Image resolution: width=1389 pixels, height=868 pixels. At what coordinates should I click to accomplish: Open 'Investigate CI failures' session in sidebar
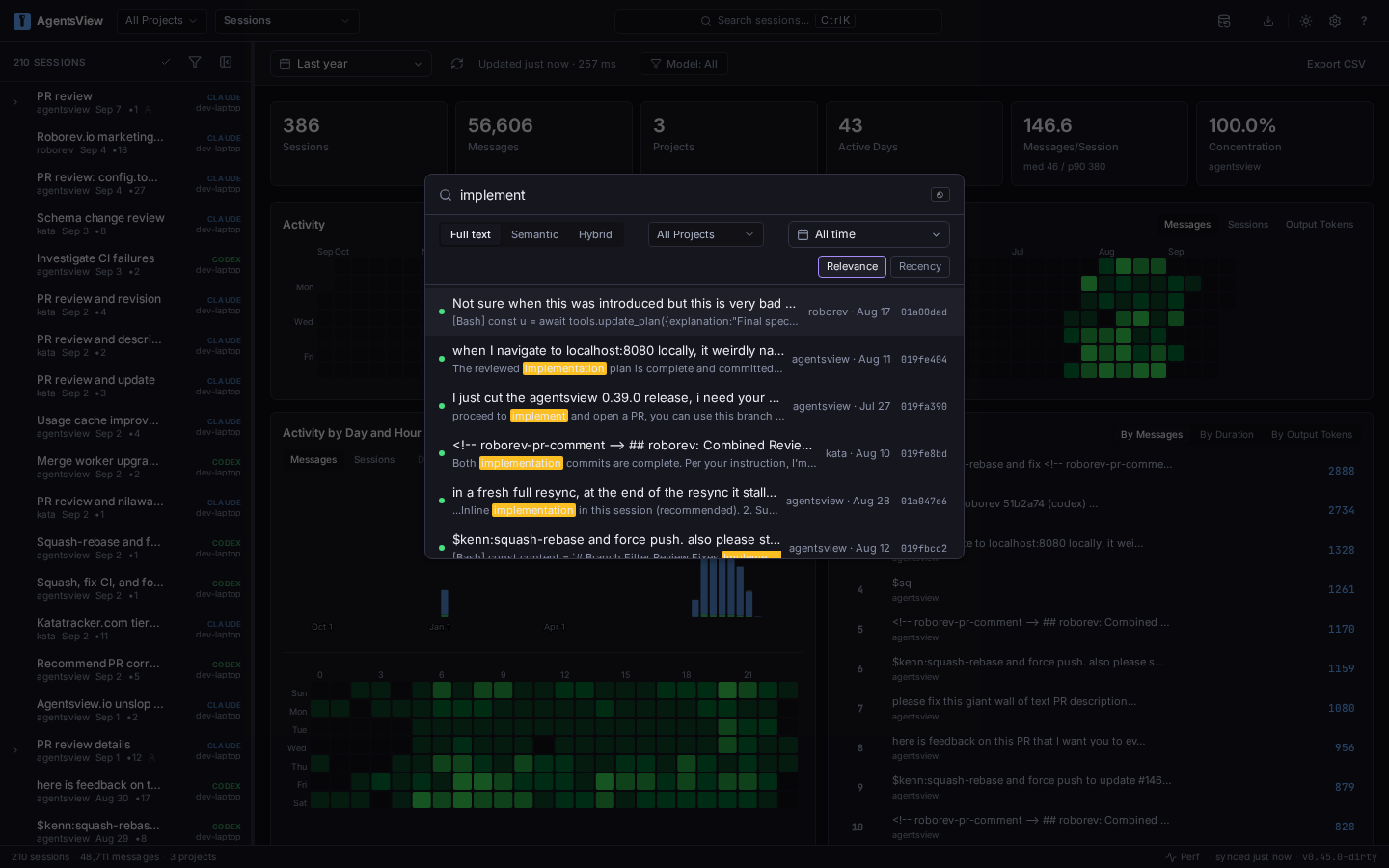click(125, 264)
